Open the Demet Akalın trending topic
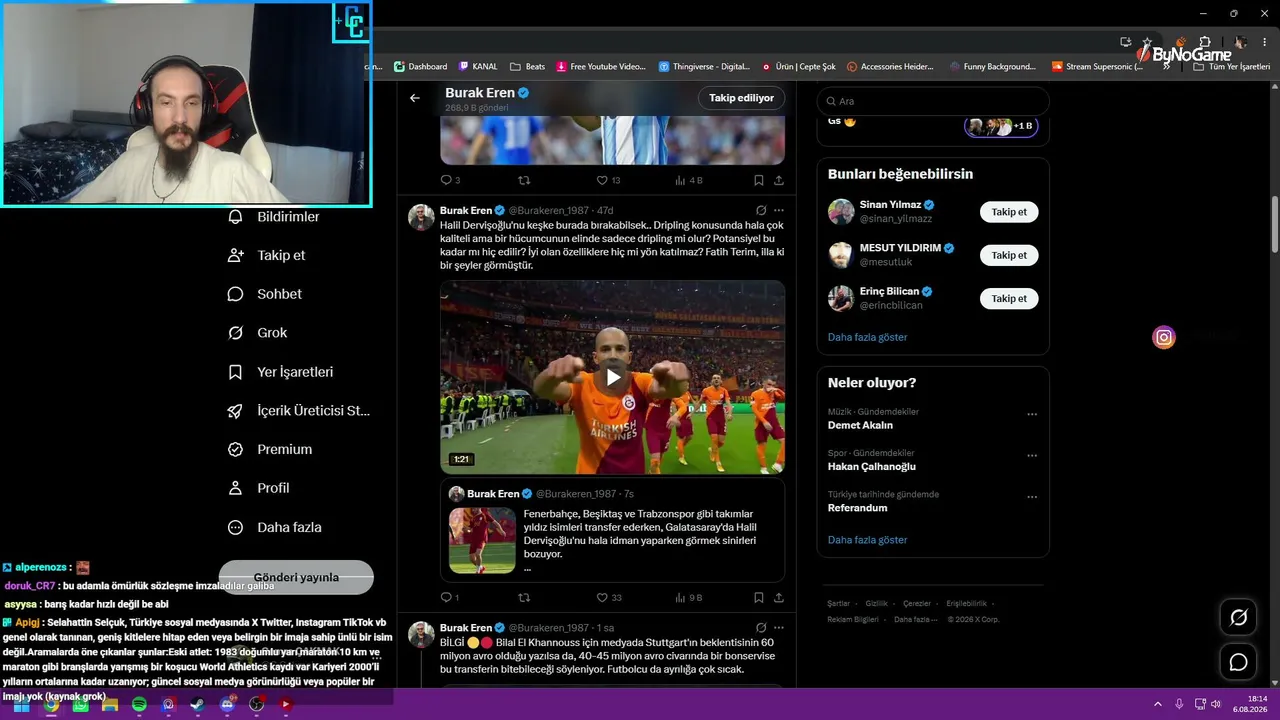1280x720 pixels. [x=860, y=425]
